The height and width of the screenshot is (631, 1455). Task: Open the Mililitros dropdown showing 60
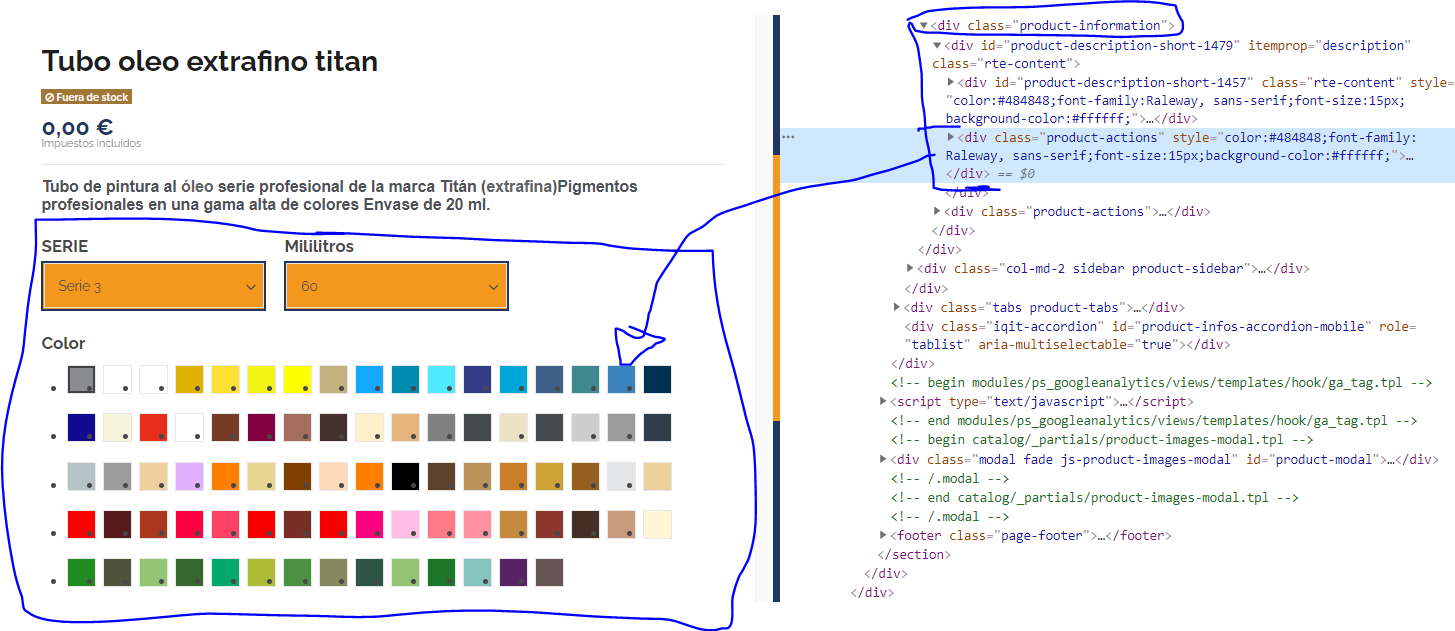[x=396, y=286]
